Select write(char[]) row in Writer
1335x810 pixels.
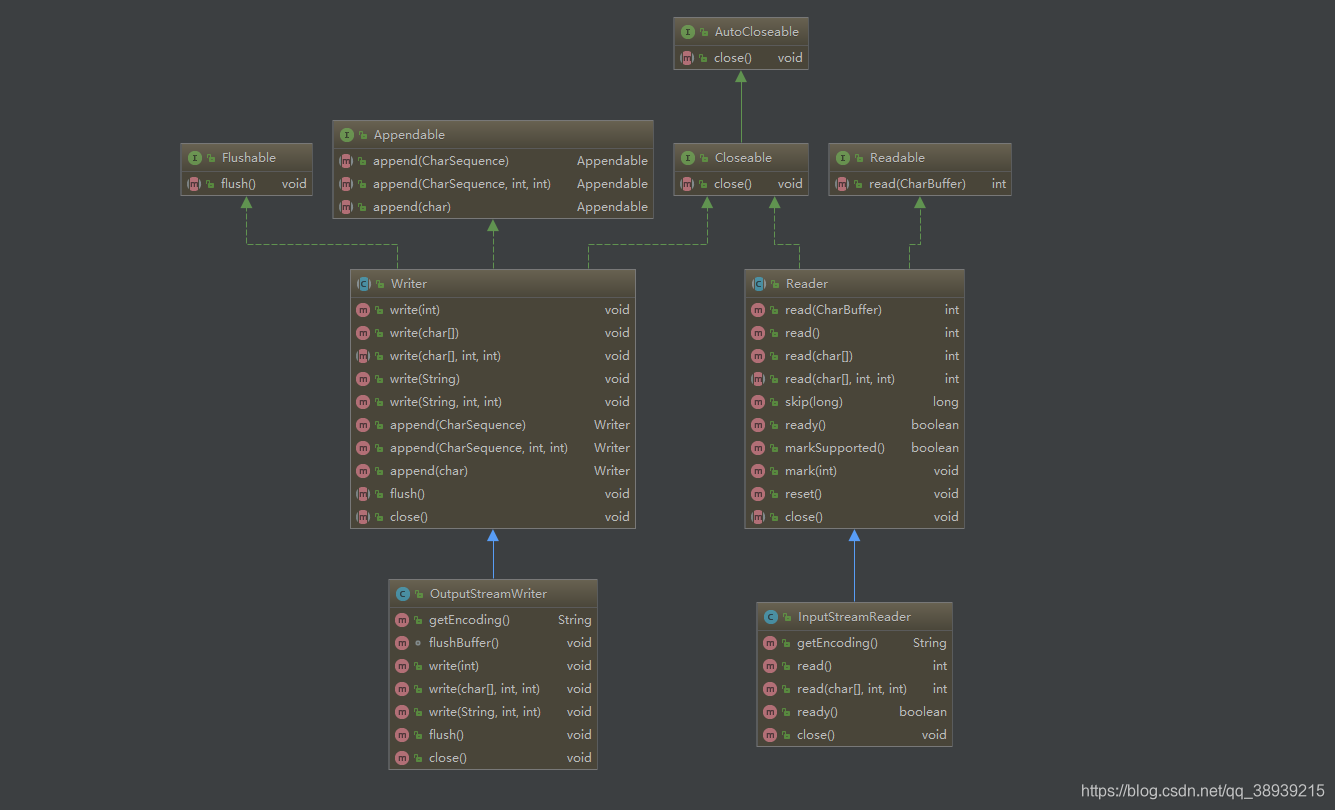493,333
